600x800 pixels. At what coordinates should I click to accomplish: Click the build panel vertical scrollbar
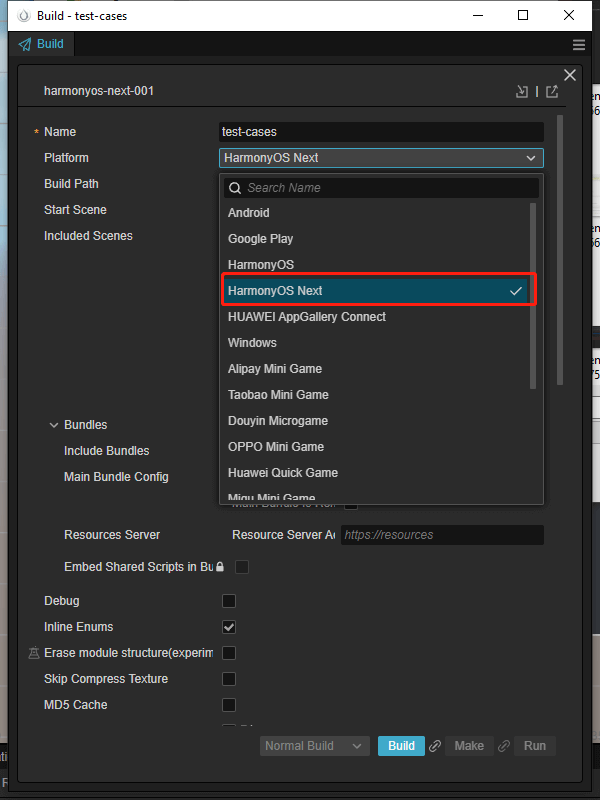(x=560, y=250)
